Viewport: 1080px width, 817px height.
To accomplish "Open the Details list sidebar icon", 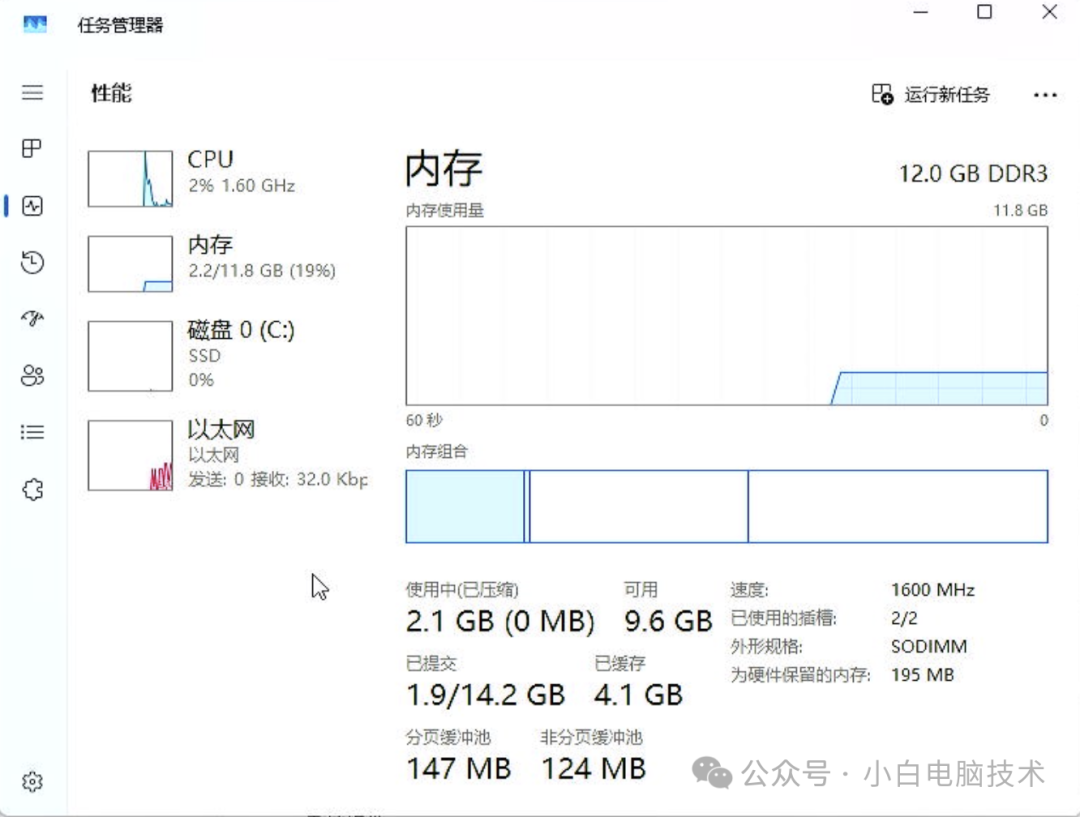I will pyautogui.click(x=32, y=432).
